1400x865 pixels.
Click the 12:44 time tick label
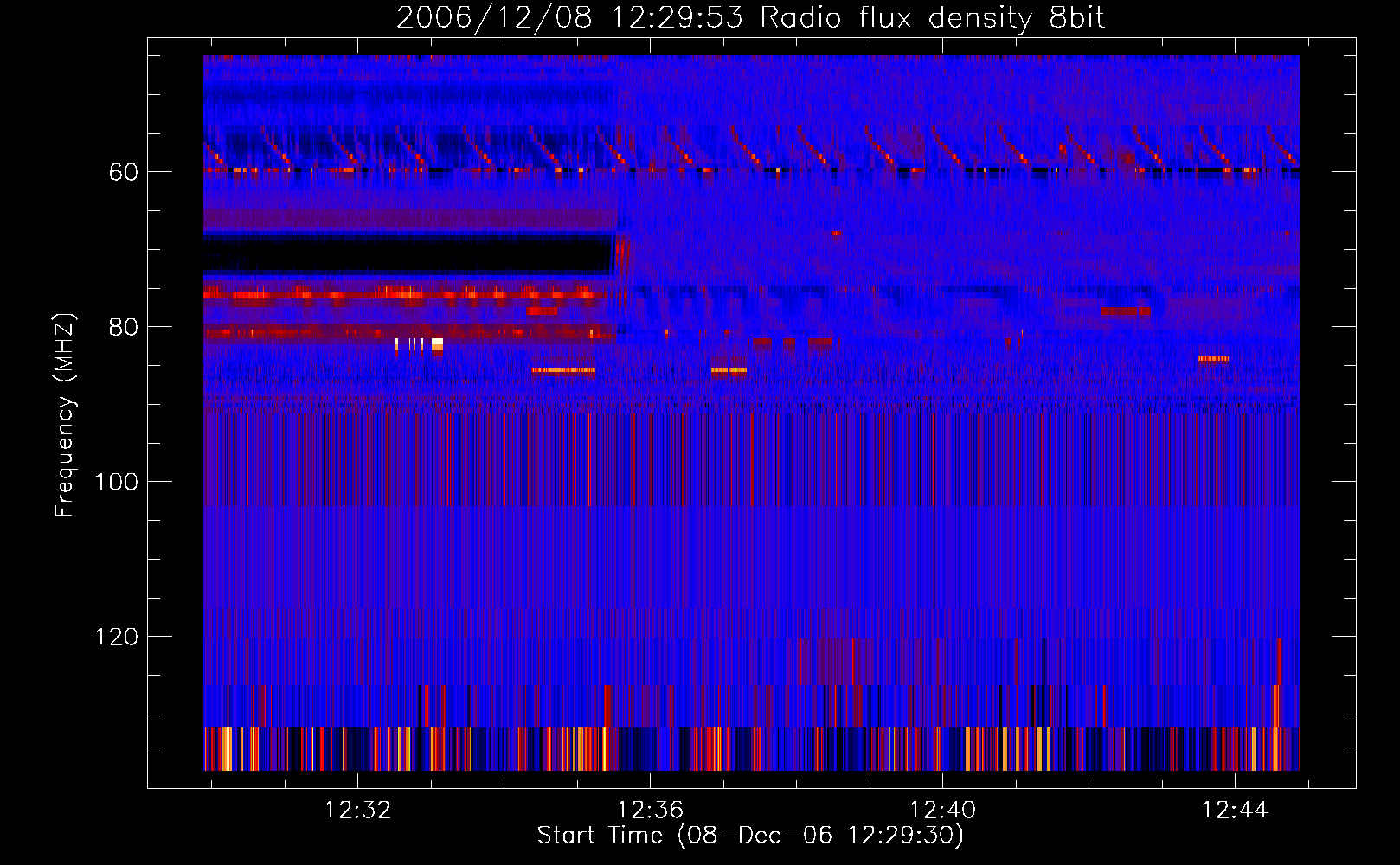tap(1235, 810)
